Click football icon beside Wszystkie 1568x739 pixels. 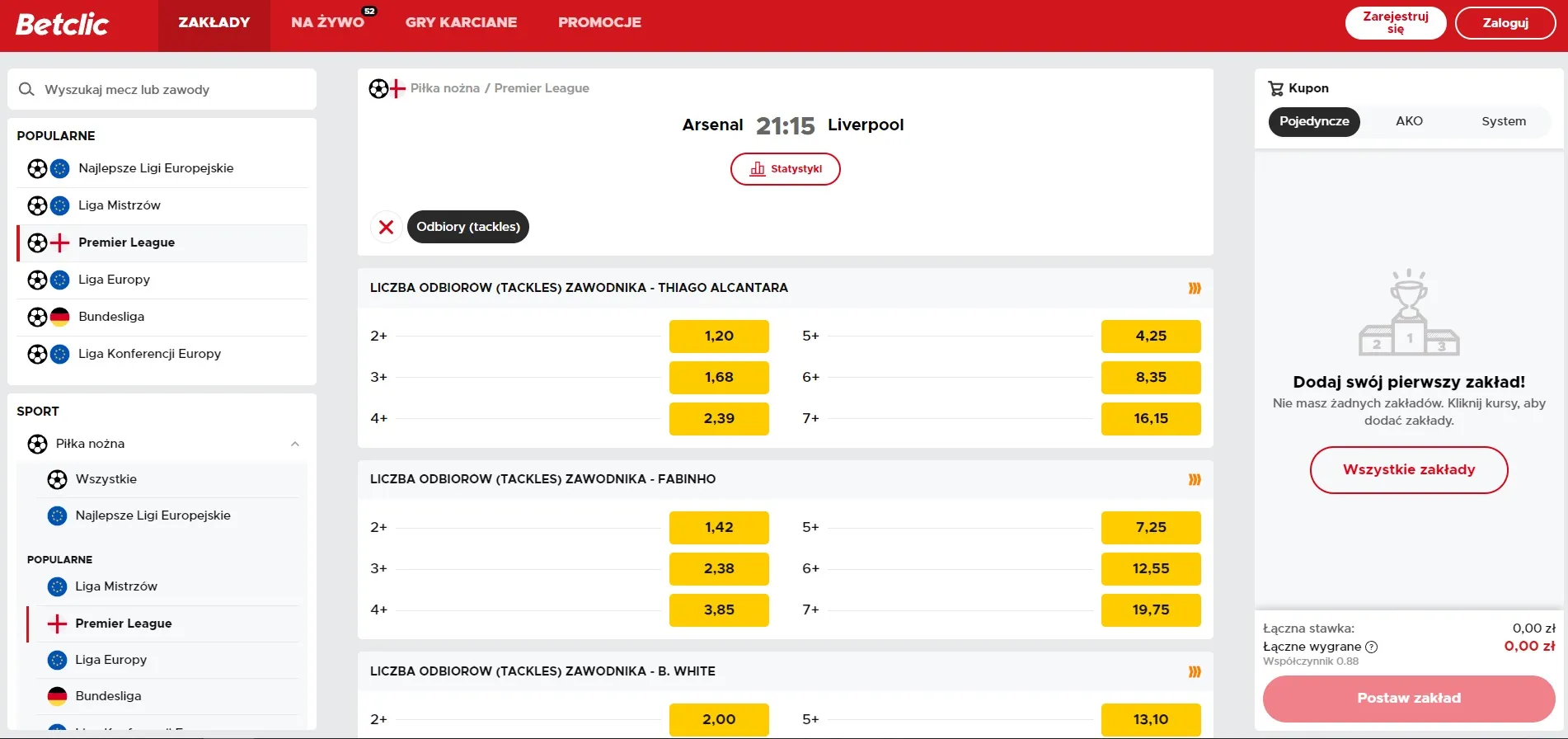click(57, 479)
